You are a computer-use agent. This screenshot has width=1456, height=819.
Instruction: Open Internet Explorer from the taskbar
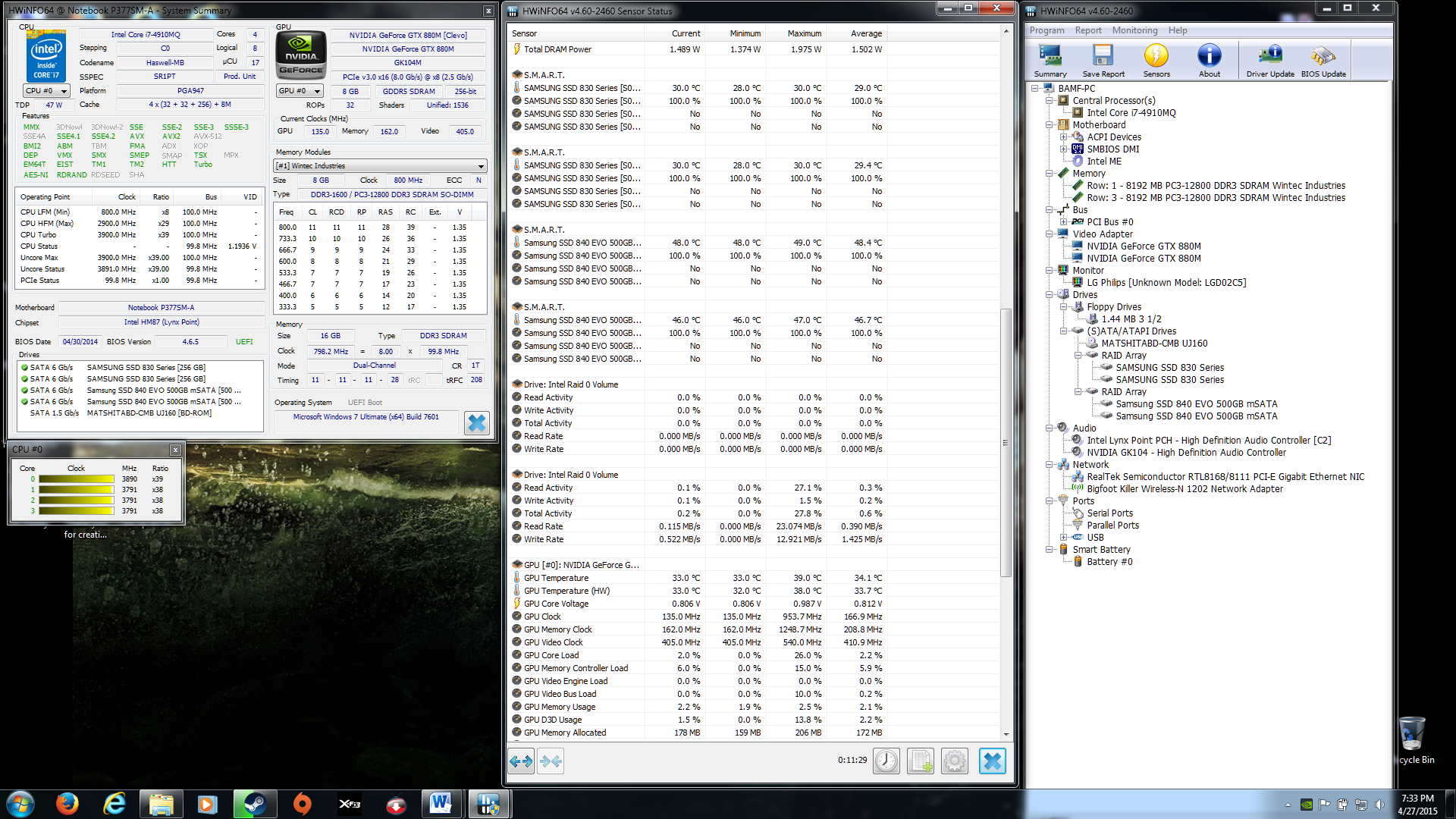(x=115, y=804)
